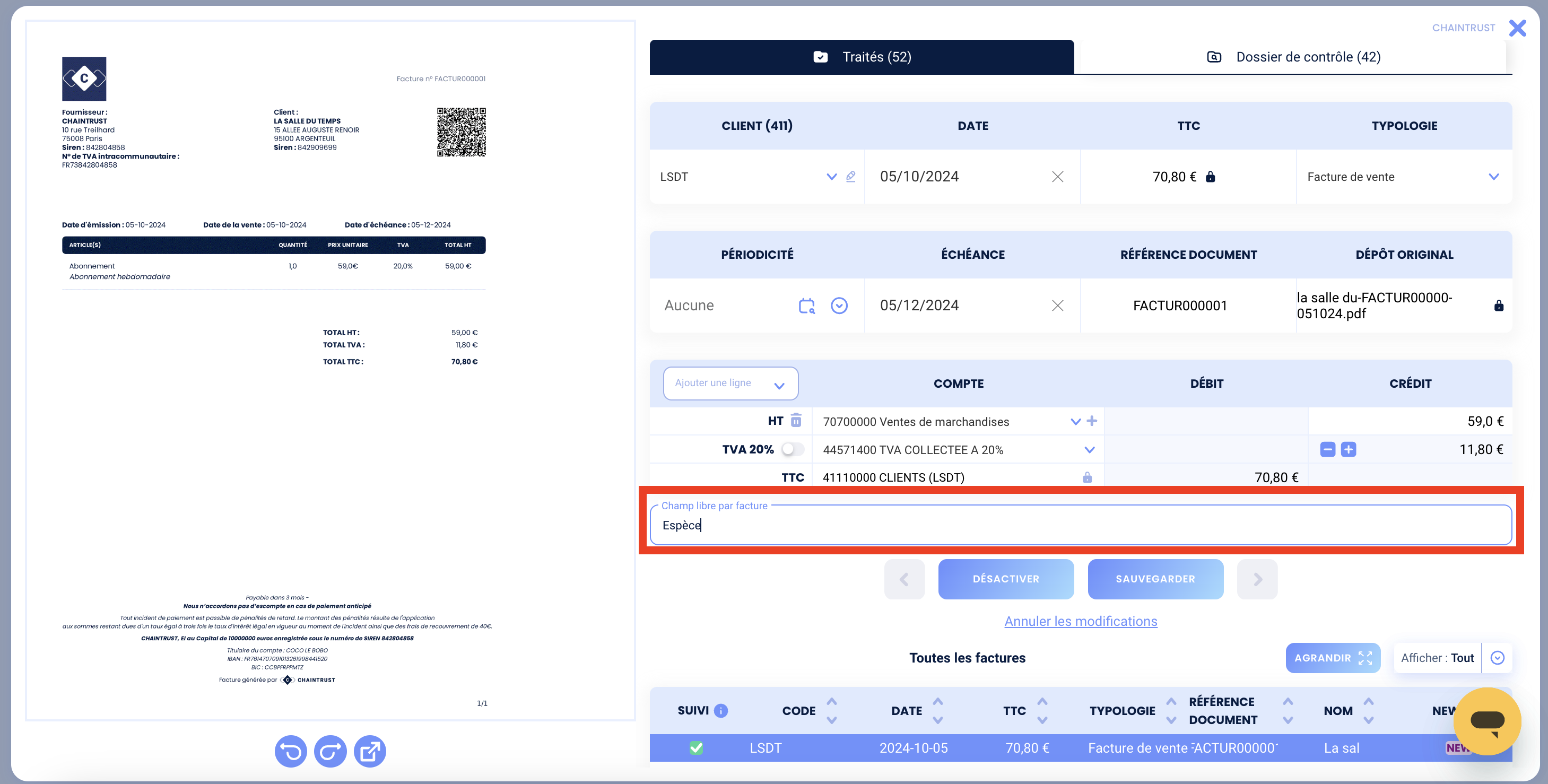The image size is (1548, 784).
Task: Toggle the green suivi checkbox for LSDT row
Action: 696,748
